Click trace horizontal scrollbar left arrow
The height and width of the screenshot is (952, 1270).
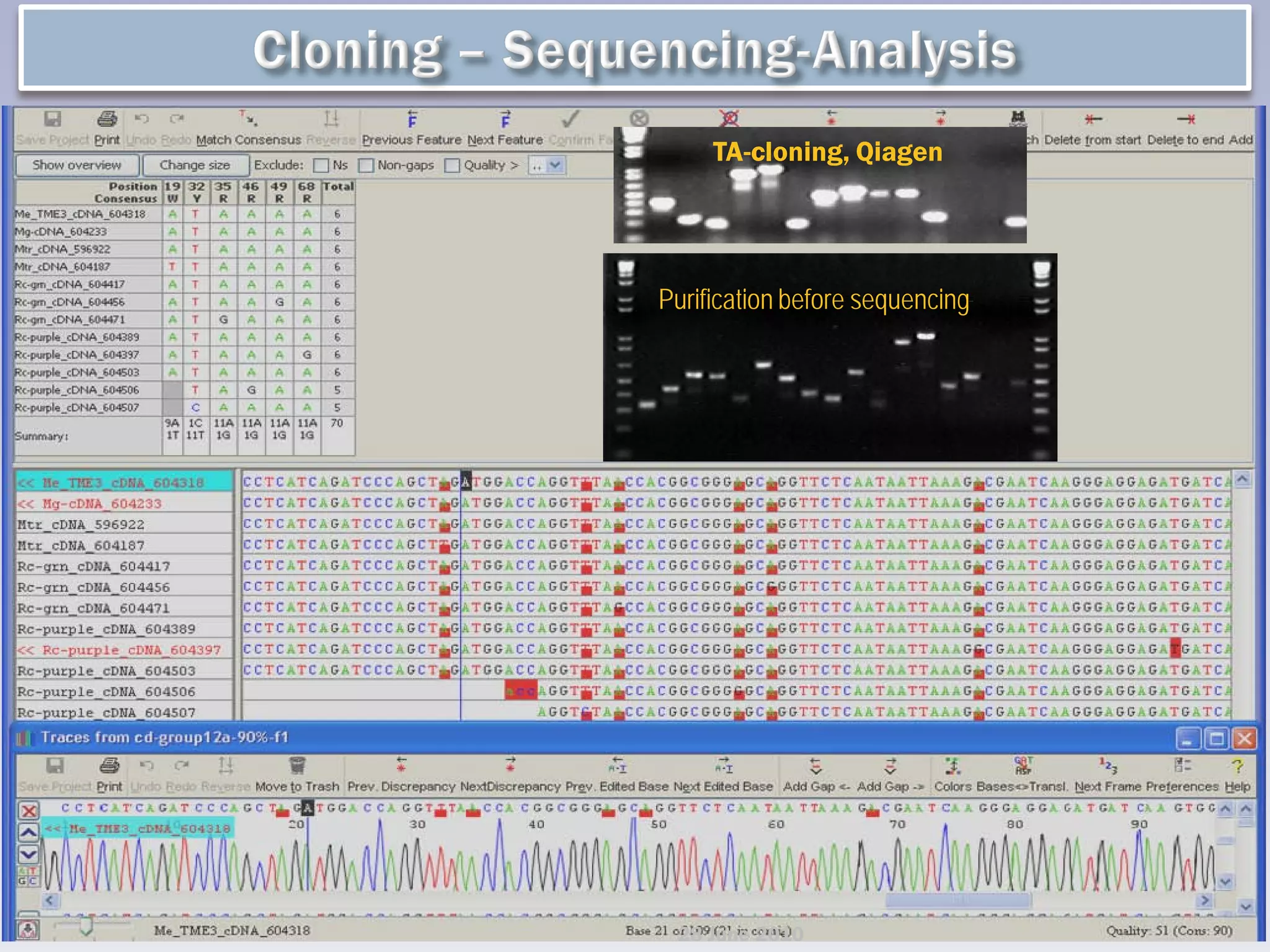click(x=50, y=900)
